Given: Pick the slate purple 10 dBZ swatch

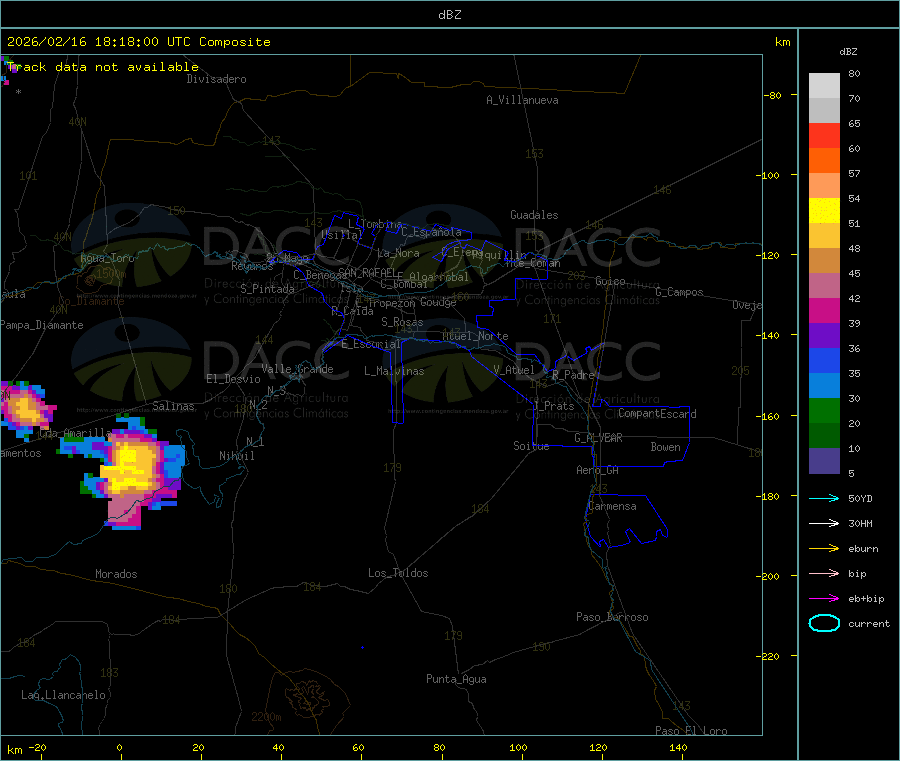Looking at the screenshot, I should 824,461.
